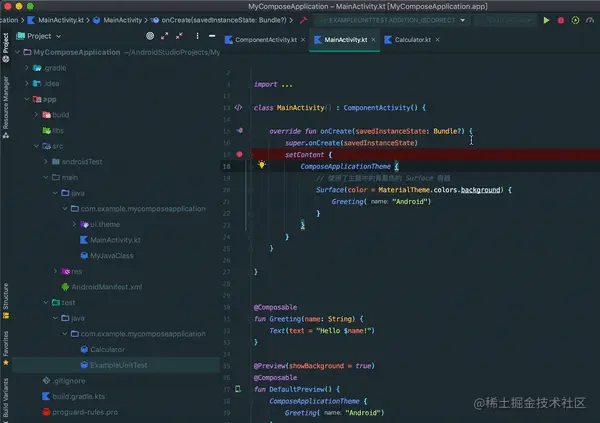Click MainActivity class in the breadcrumb bar
Viewport: 600px width, 423px height.
click(x=118, y=20)
